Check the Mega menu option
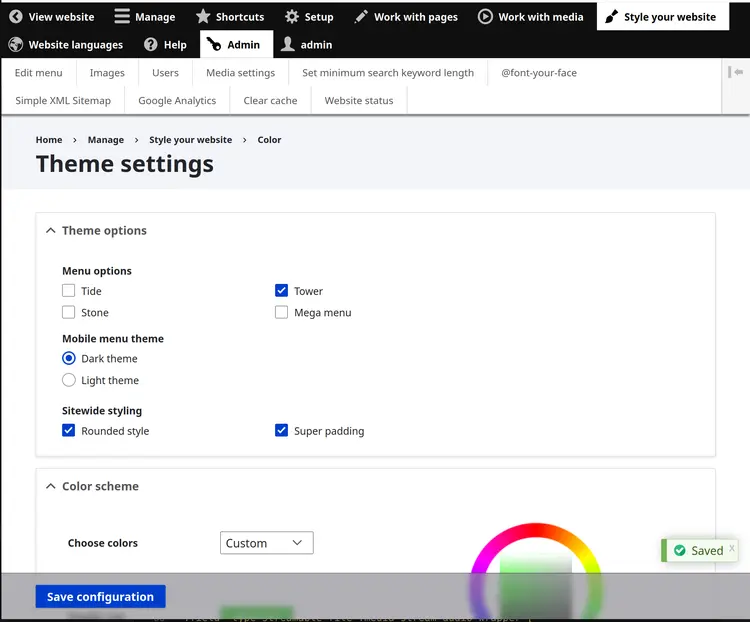 (x=281, y=312)
